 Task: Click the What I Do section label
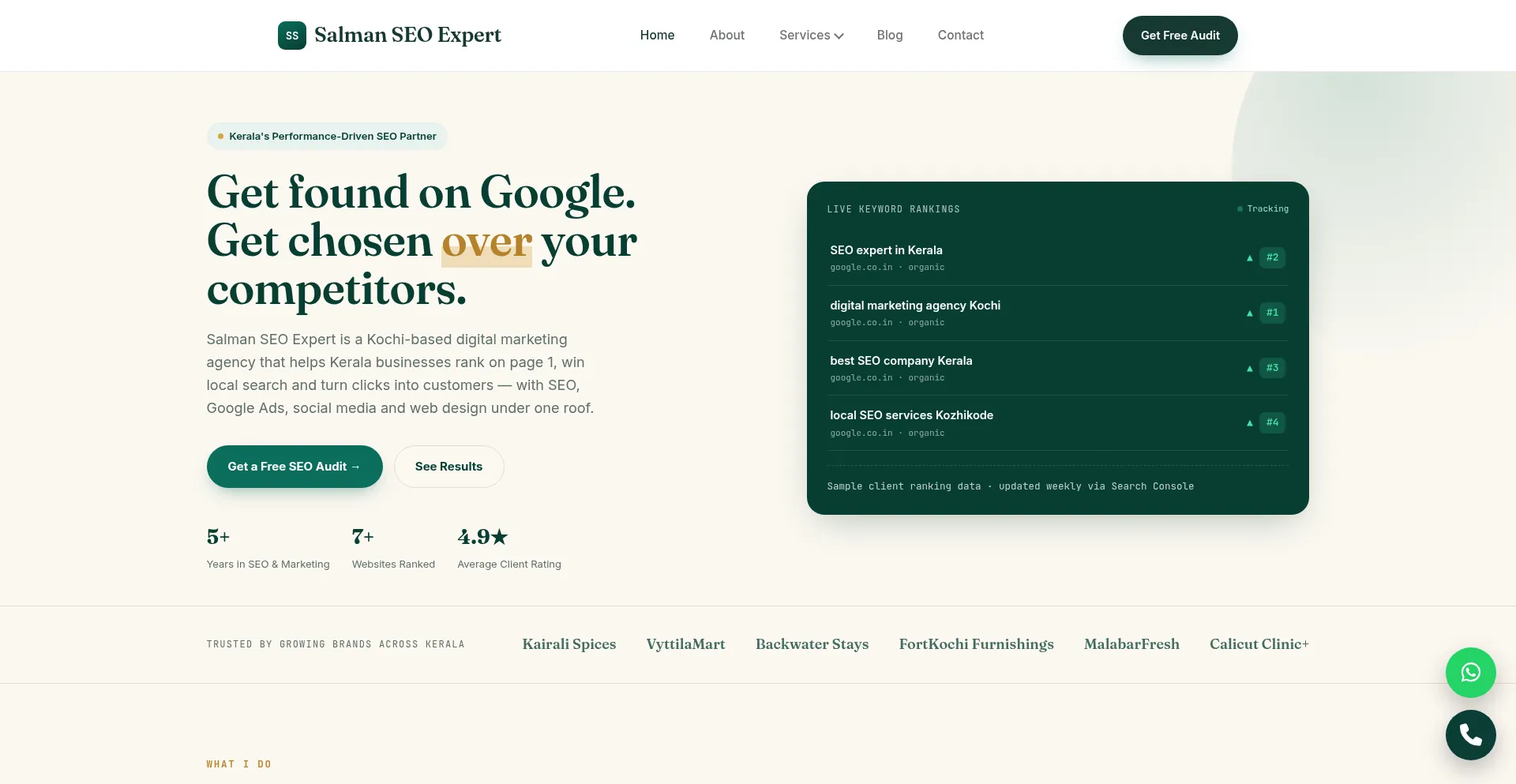(238, 764)
